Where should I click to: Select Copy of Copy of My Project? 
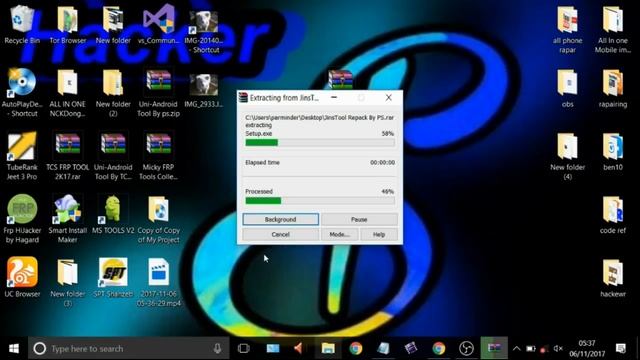pos(158,219)
